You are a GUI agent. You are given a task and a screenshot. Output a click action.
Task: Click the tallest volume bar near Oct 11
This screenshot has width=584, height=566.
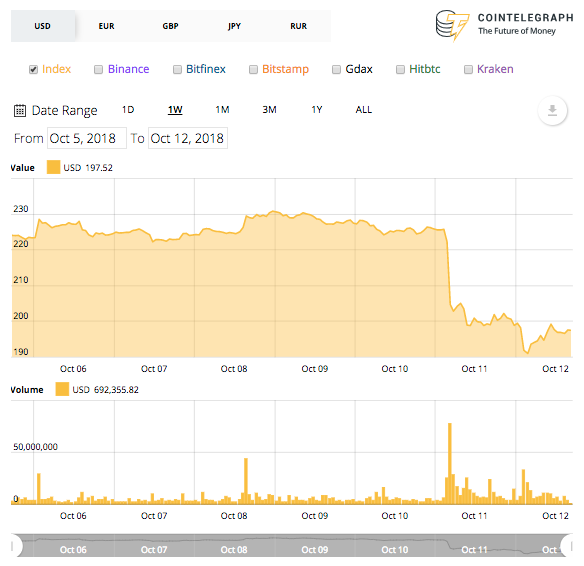[x=450, y=464]
